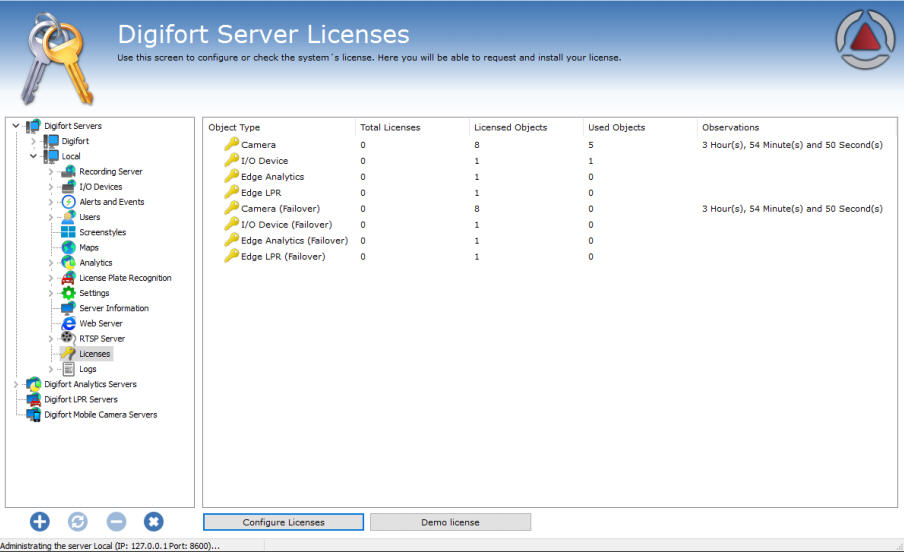Open the Configure Licenses dialog

pyautogui.click(x=283, y=522)
